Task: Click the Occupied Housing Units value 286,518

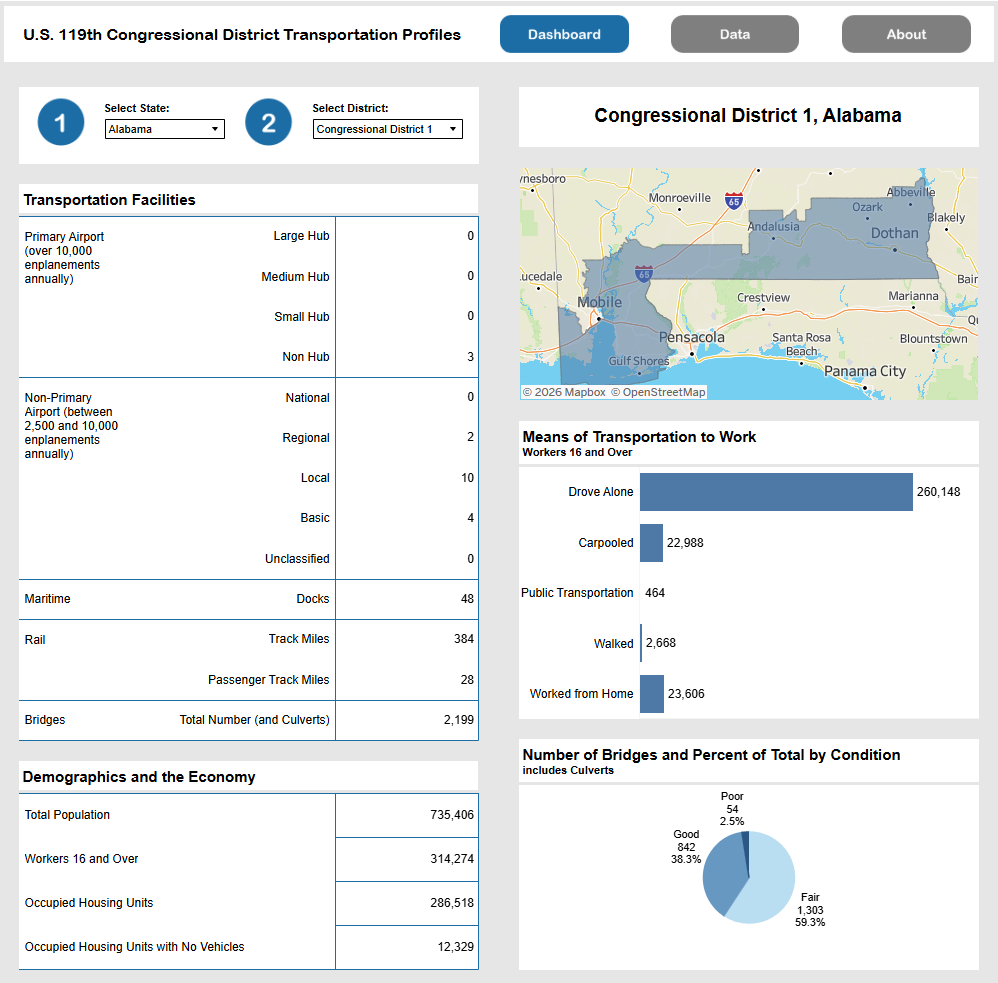Action: point(452,902)
